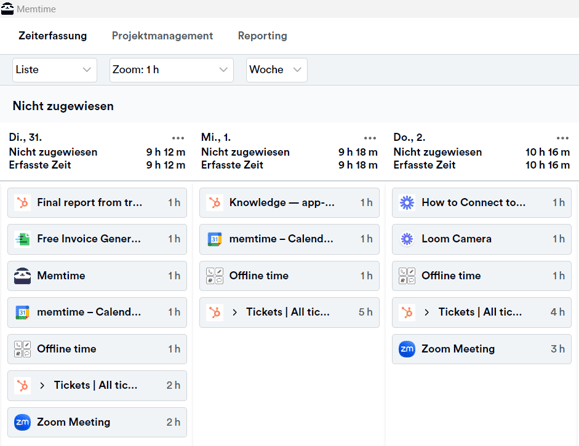Select Thursday's 'Zoom Meeting' 3 h entry
The height and width of the screenshot is (446, 579).
(482, 349)
